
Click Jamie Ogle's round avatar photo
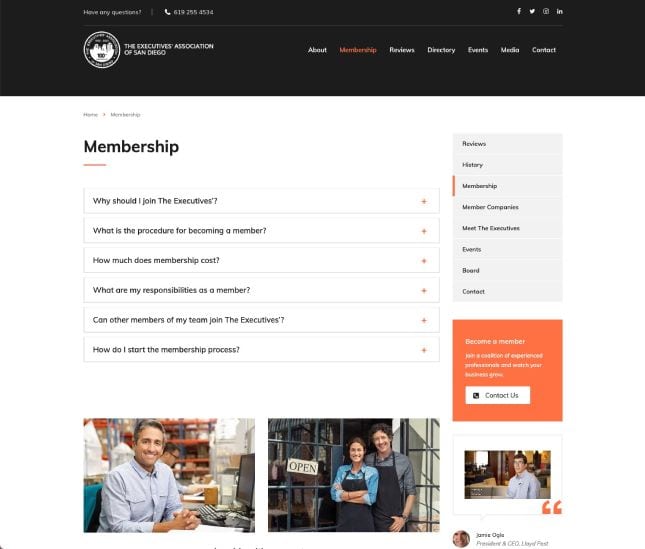click(461, 539)
